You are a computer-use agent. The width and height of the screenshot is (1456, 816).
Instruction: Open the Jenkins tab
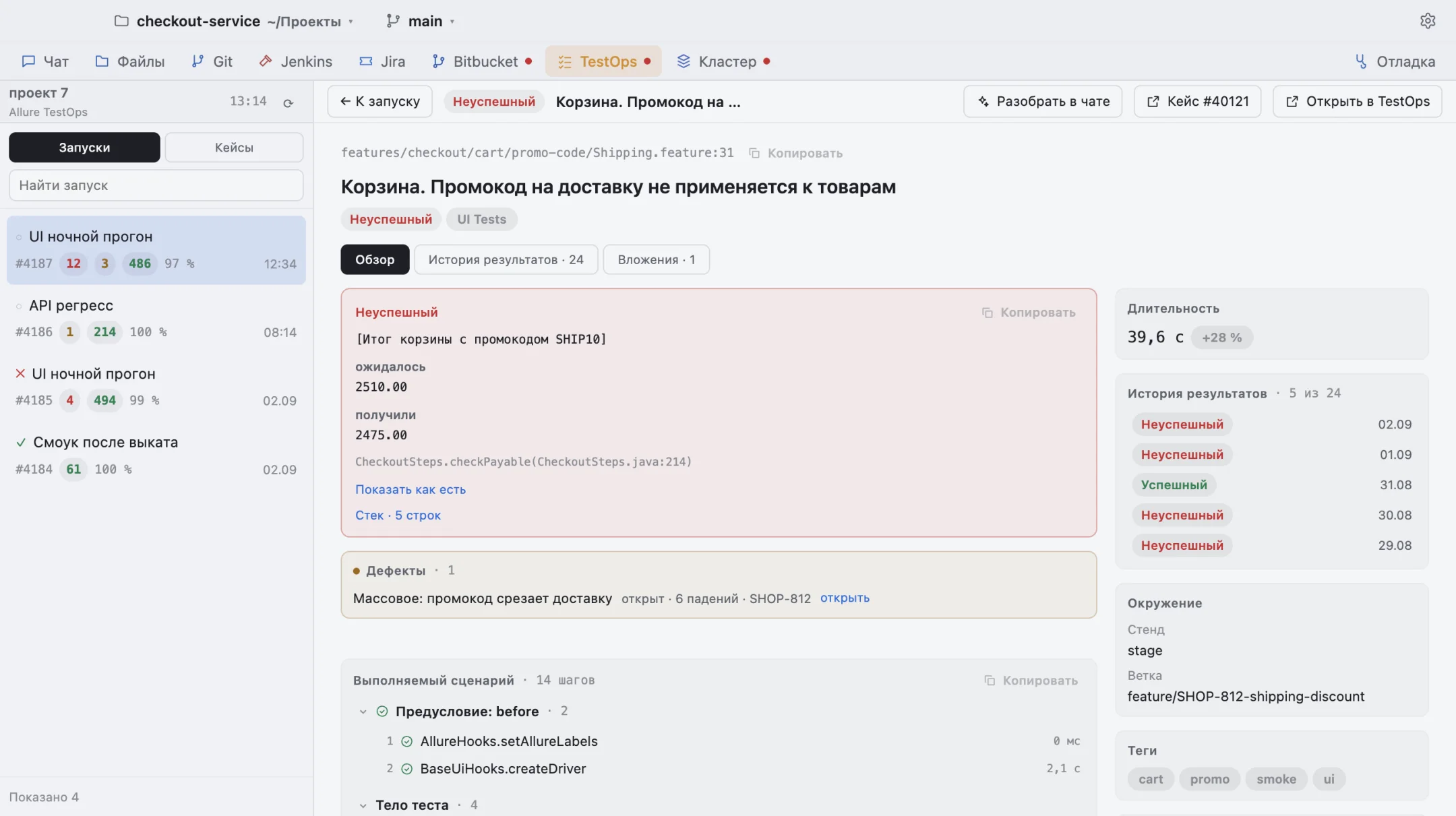(296, 61)
